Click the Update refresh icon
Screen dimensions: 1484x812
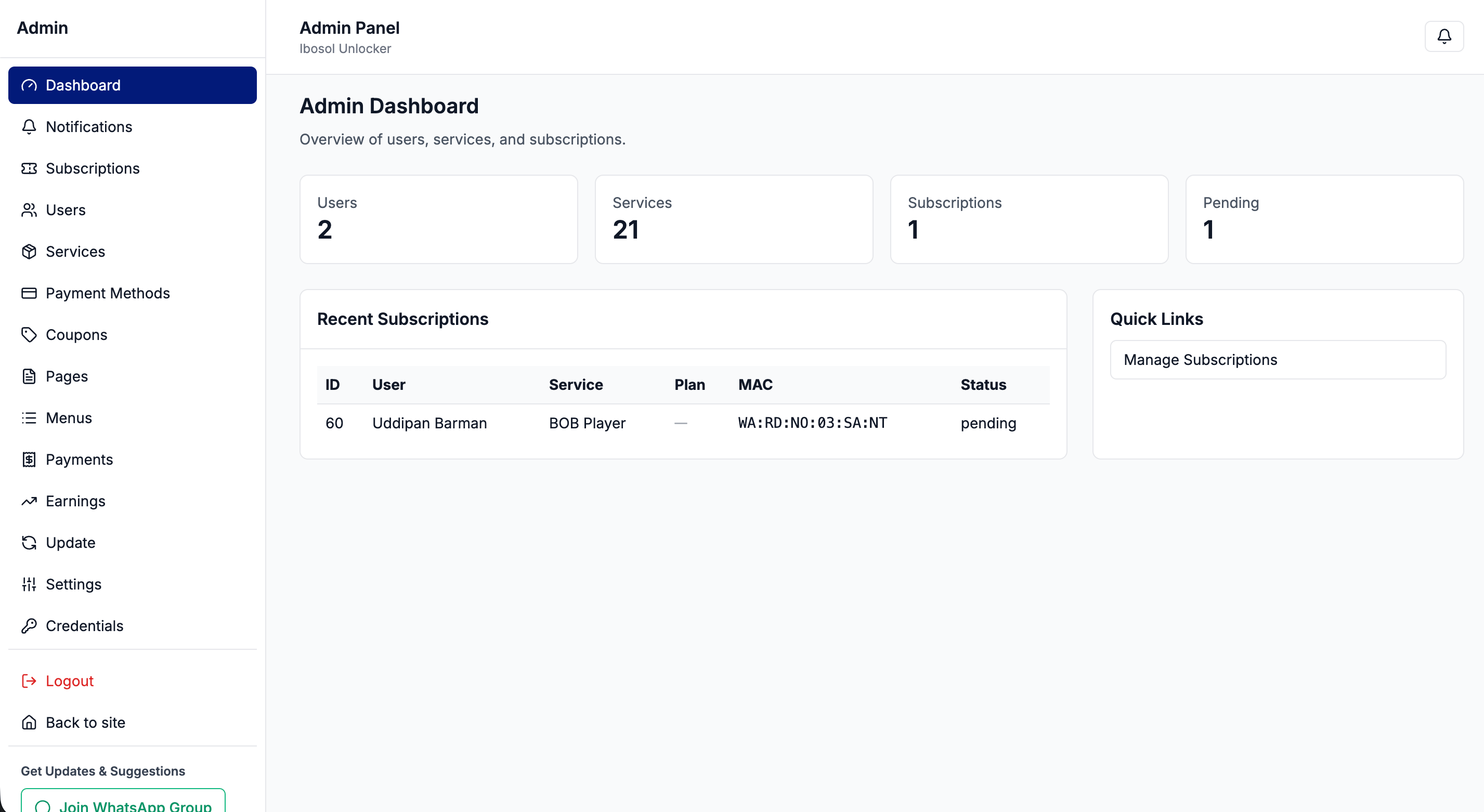point(29,543)
